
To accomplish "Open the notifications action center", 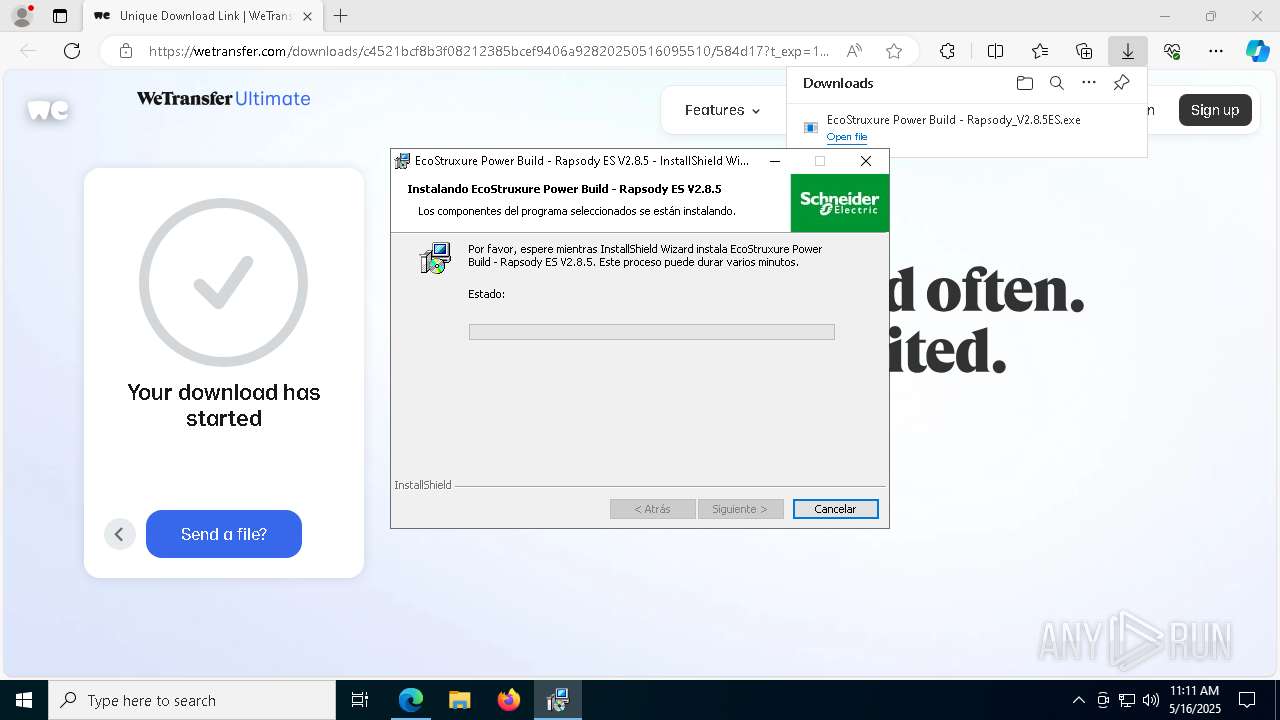I will pyautogui.click(x=1247, y=700).
